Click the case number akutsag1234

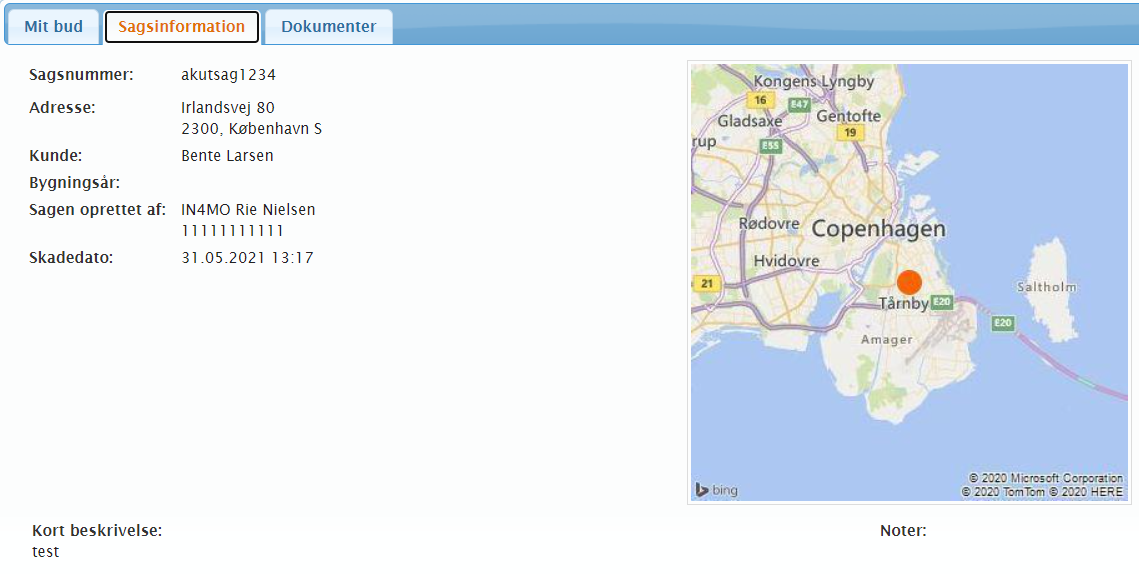tap(228, 75)
